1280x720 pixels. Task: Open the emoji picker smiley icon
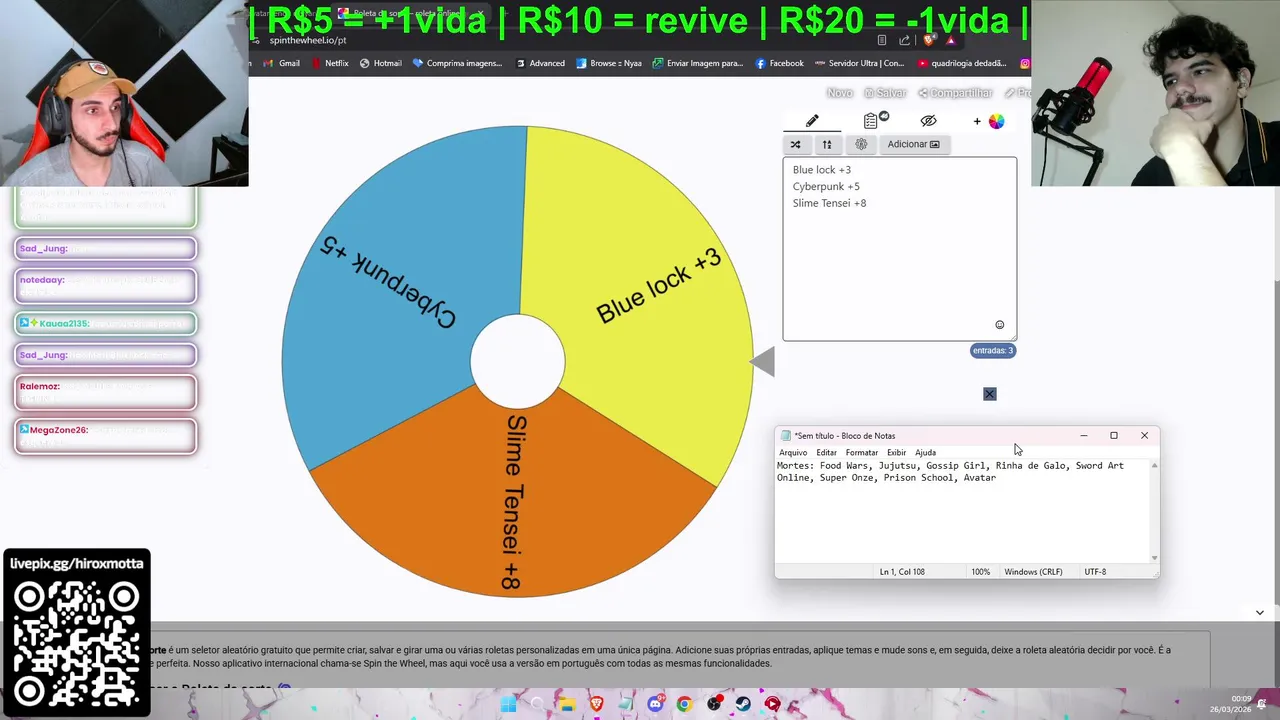tap(999, 325)
